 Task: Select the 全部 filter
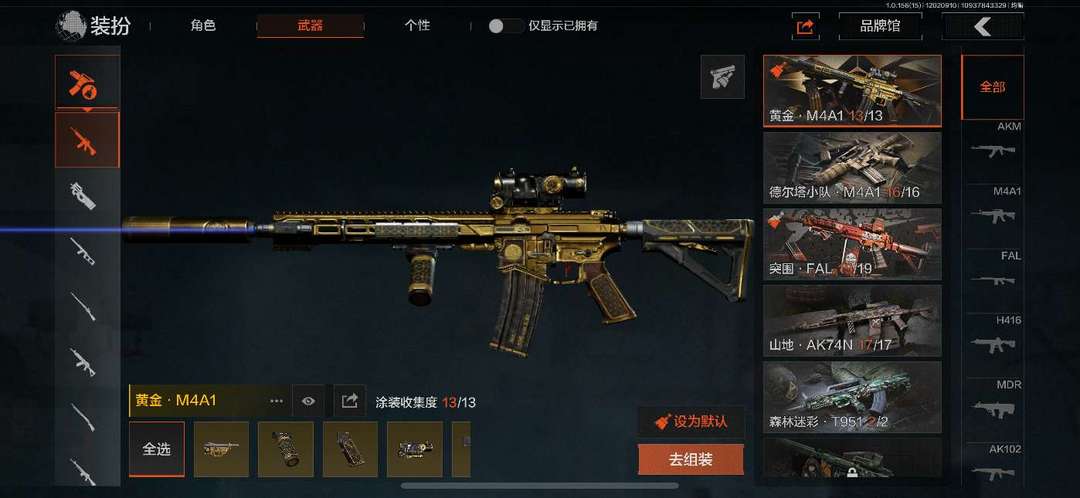tap(993, 87)
